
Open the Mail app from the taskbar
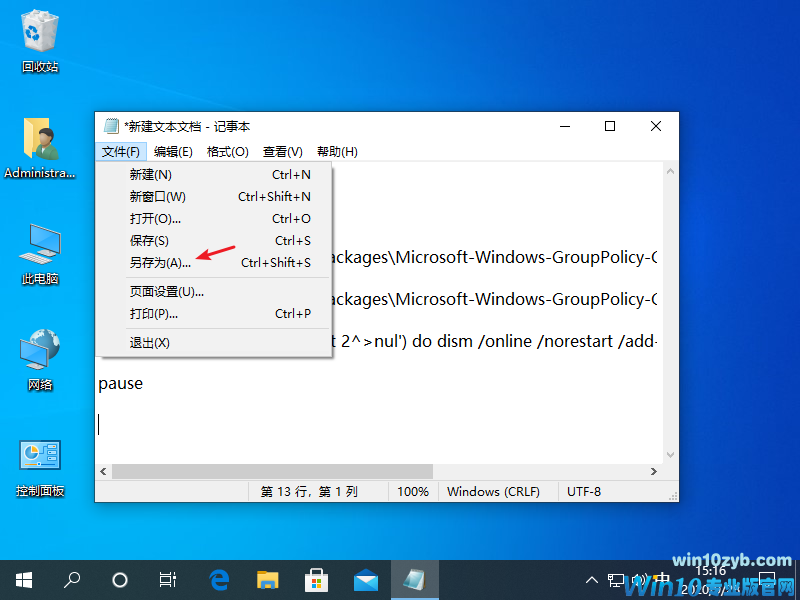366,579
